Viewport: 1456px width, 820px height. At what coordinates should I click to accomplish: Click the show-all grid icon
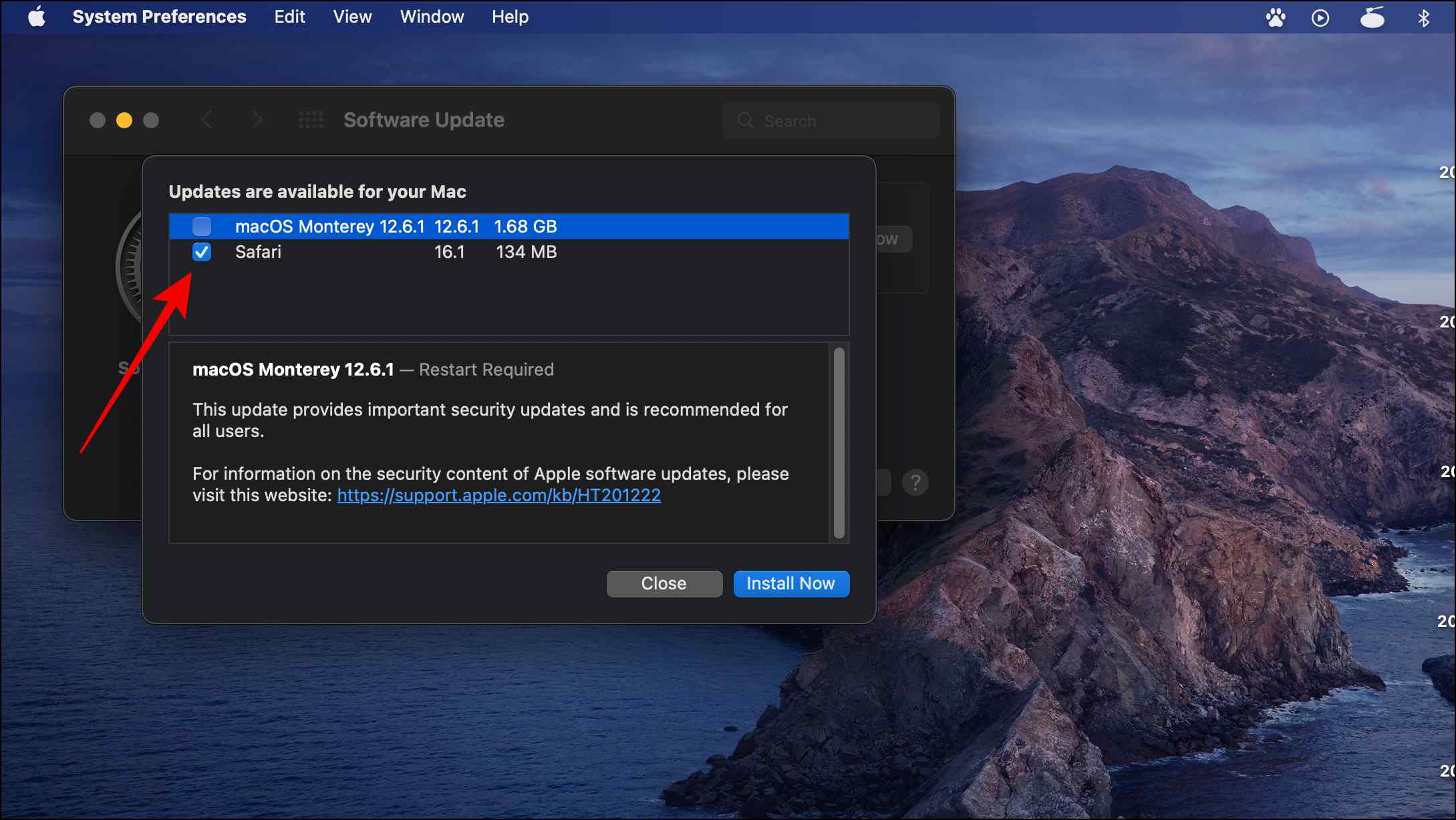click(x=311, y=120)
